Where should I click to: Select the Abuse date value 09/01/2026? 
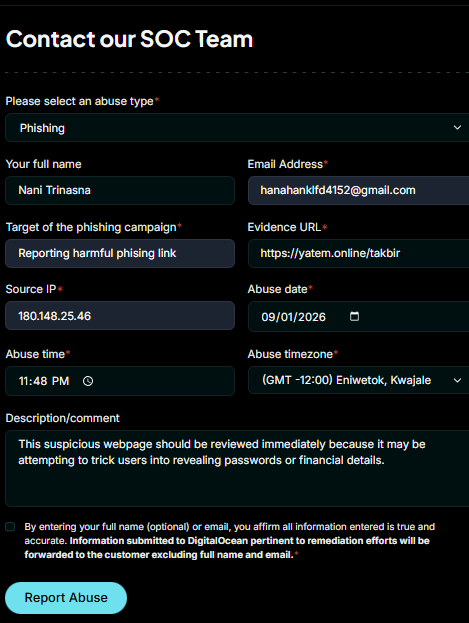point(293,317)
